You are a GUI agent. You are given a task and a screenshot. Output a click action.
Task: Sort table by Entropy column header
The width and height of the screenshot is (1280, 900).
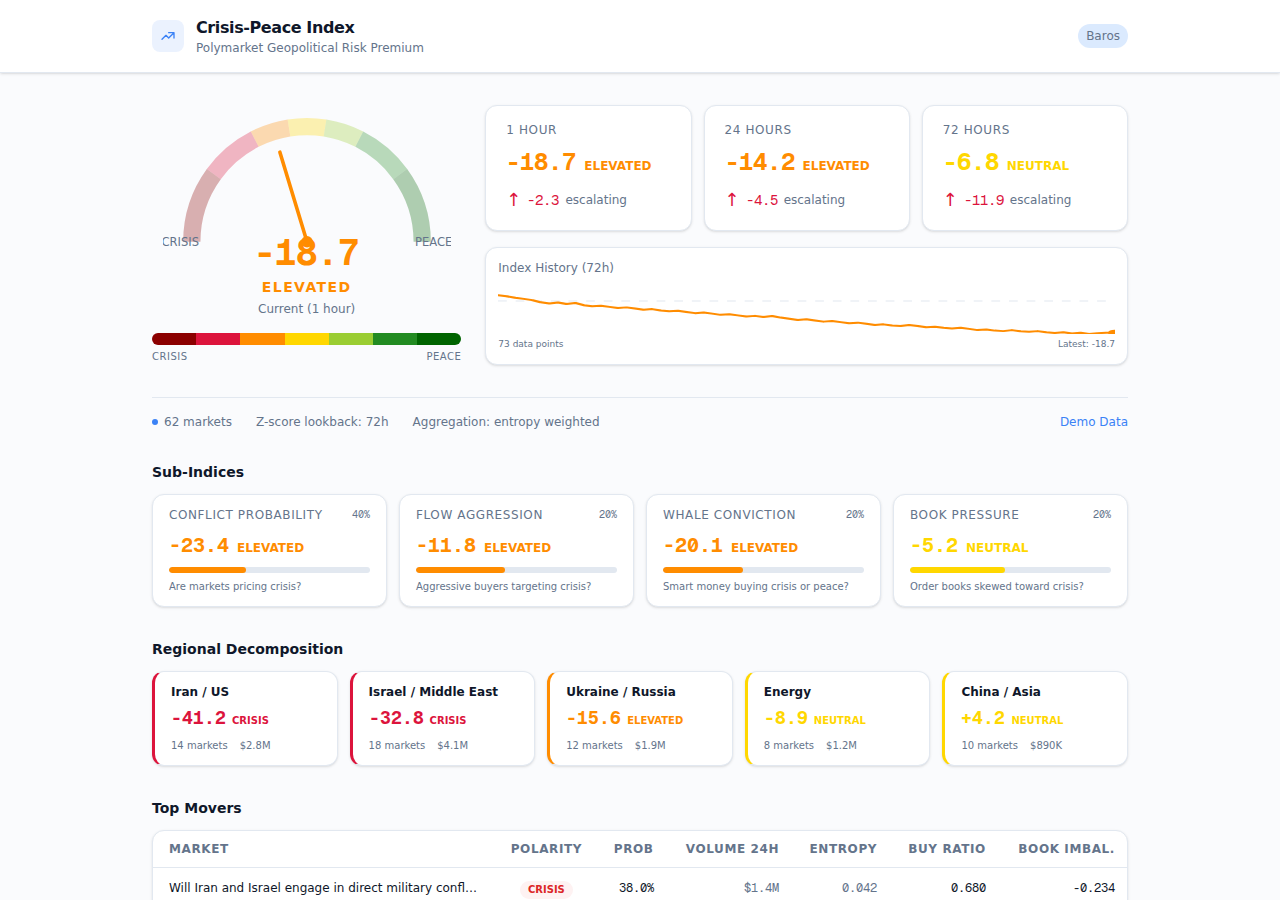pyautogui.click(x=842, y=849)
